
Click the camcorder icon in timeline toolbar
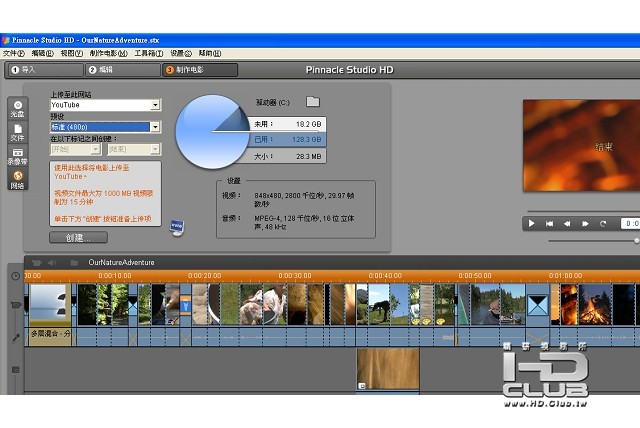(37, 263)
